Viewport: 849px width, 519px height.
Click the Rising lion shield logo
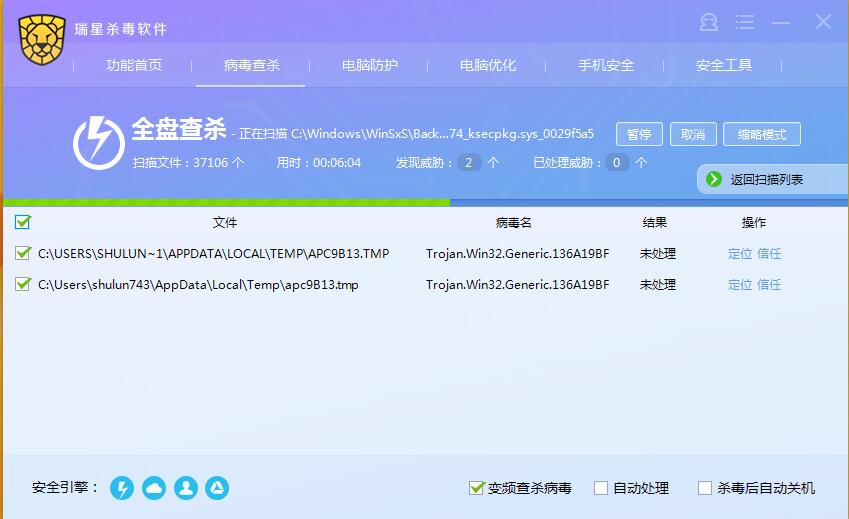pyautogui.click(x=42, y=40)
